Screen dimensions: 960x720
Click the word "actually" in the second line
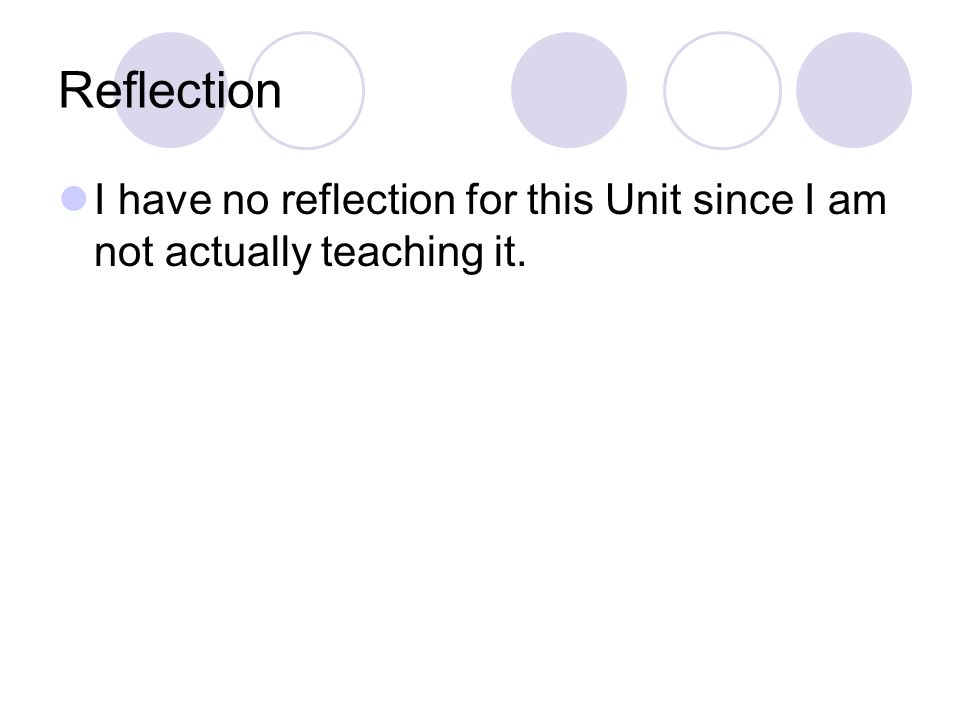[238, 252]
